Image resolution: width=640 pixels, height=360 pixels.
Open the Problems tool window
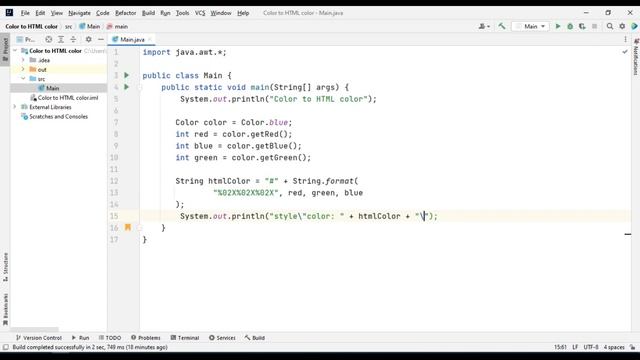(x=146, y=338)
